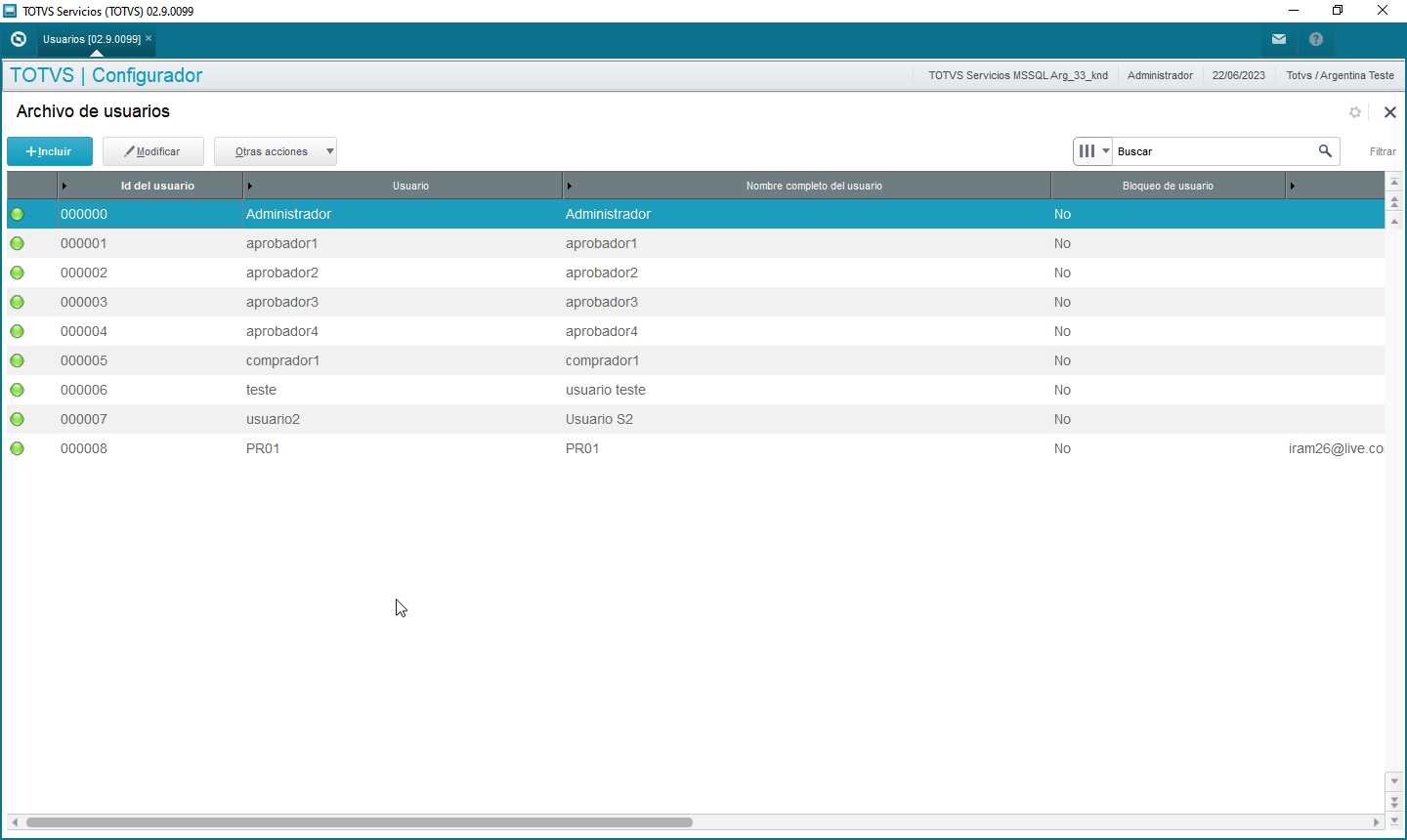Click the Filtrar link

[x=1383, y=151]
